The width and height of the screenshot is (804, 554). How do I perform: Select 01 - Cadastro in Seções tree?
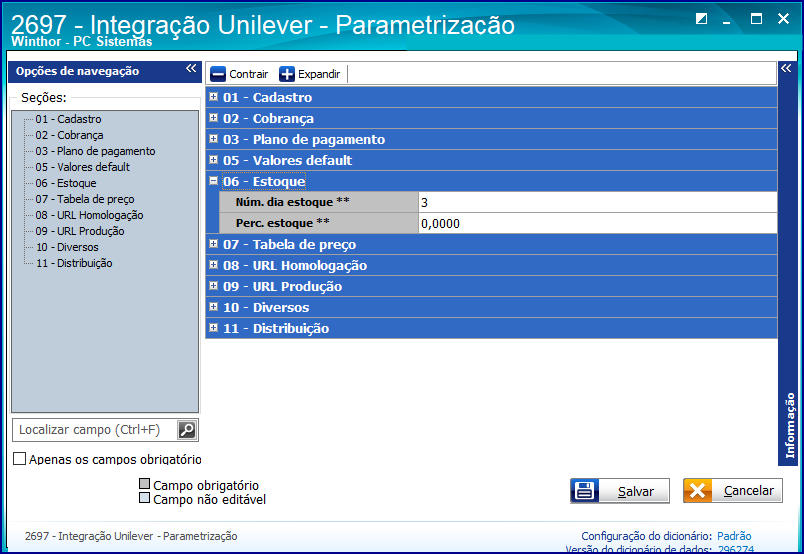click(x=68, y=119)
